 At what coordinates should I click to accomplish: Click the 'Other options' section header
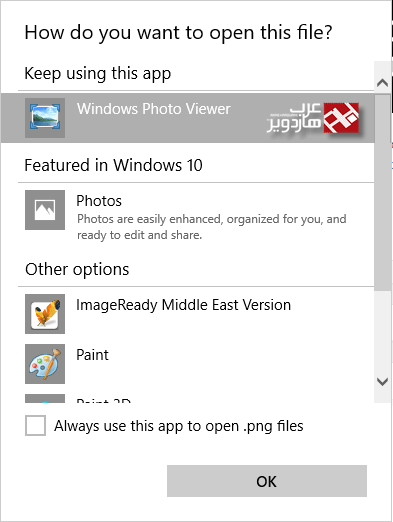tap(77, 269)
